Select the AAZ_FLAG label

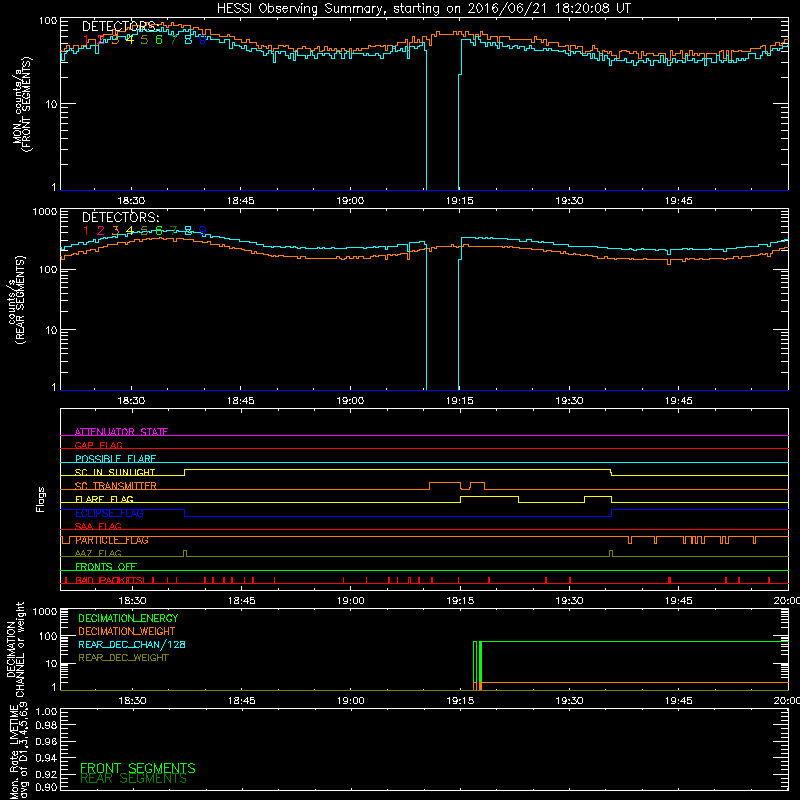point(98,553)
